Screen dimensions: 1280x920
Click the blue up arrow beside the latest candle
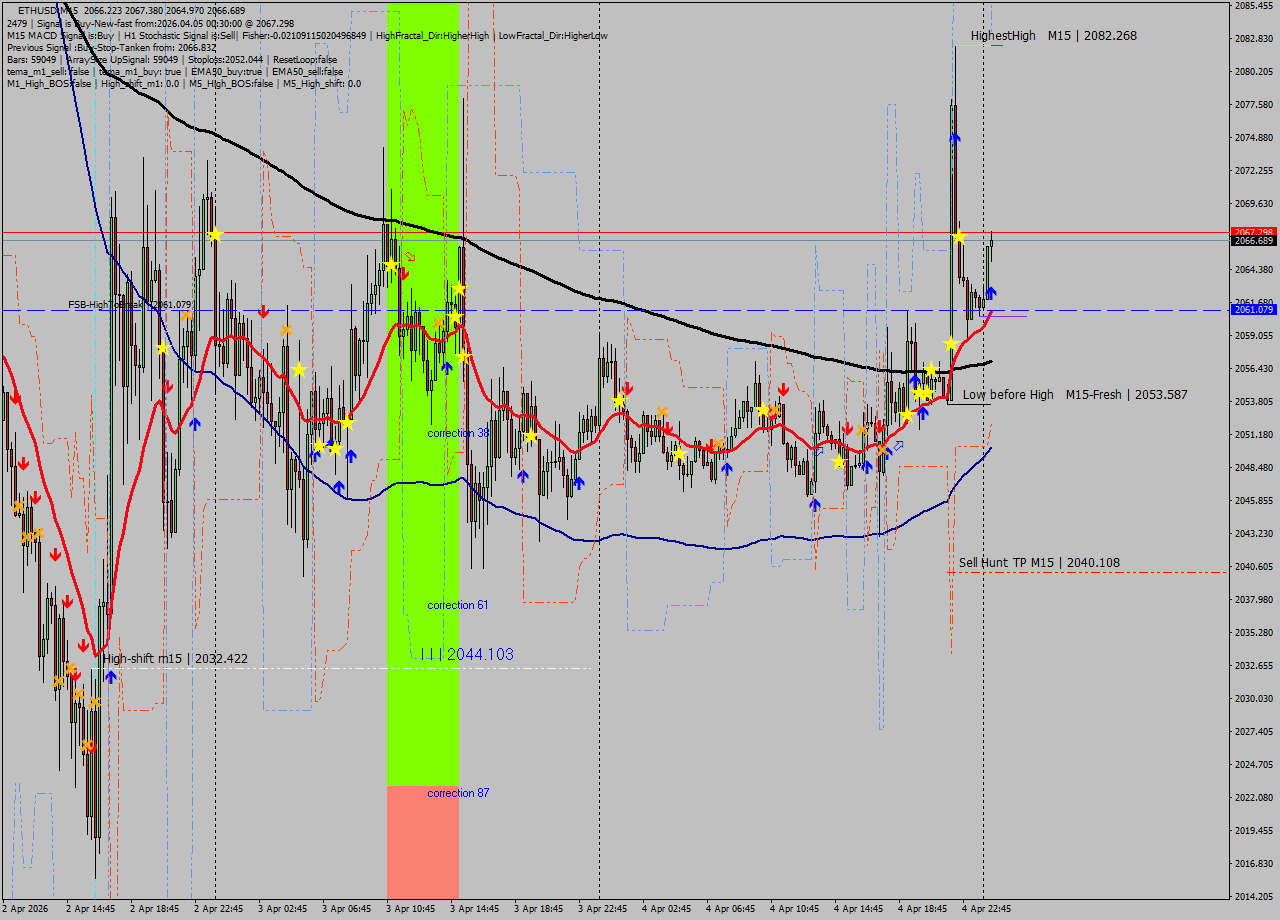point(991,292)
